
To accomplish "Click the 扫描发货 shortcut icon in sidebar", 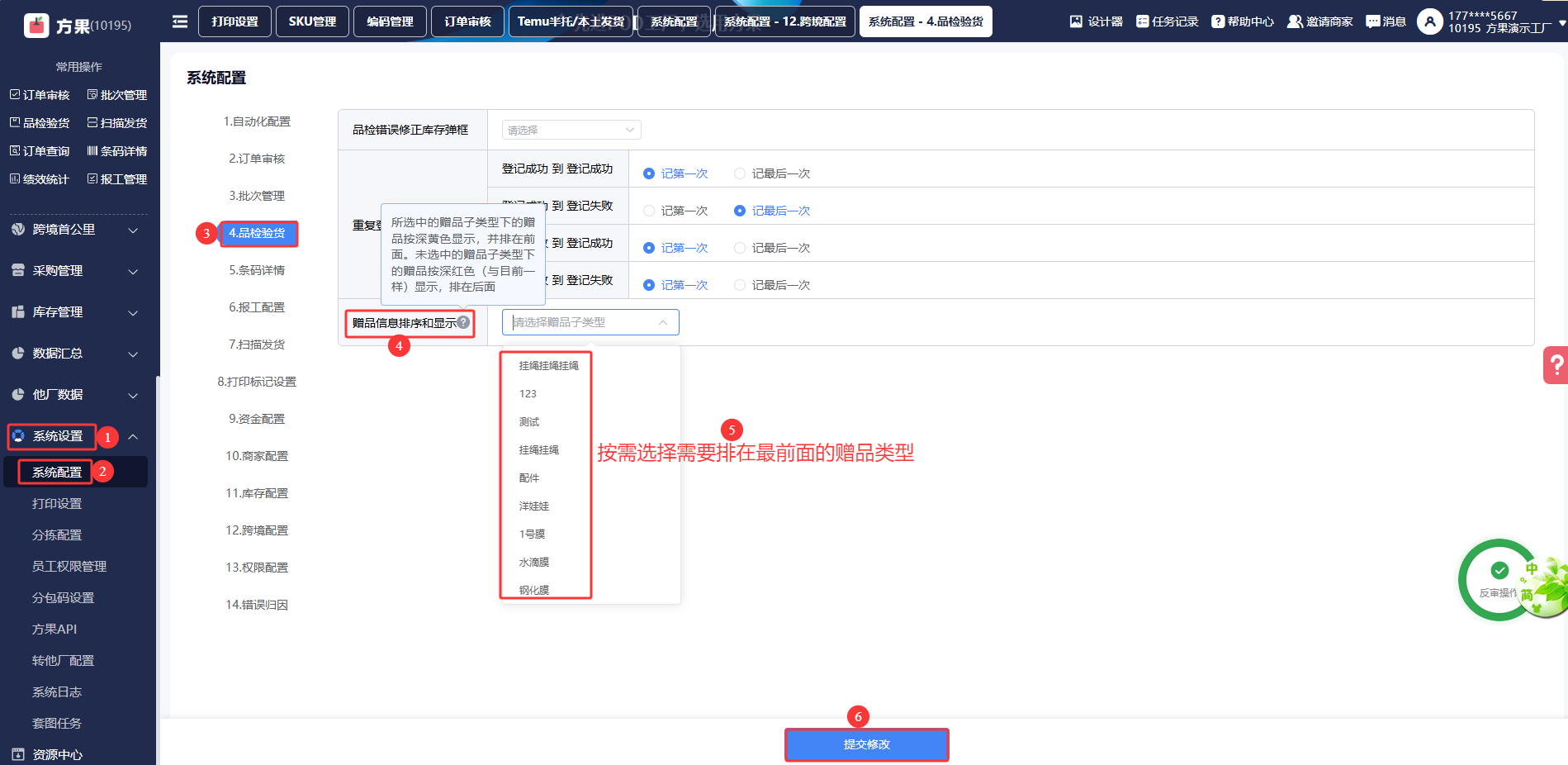I will point(92,122).
